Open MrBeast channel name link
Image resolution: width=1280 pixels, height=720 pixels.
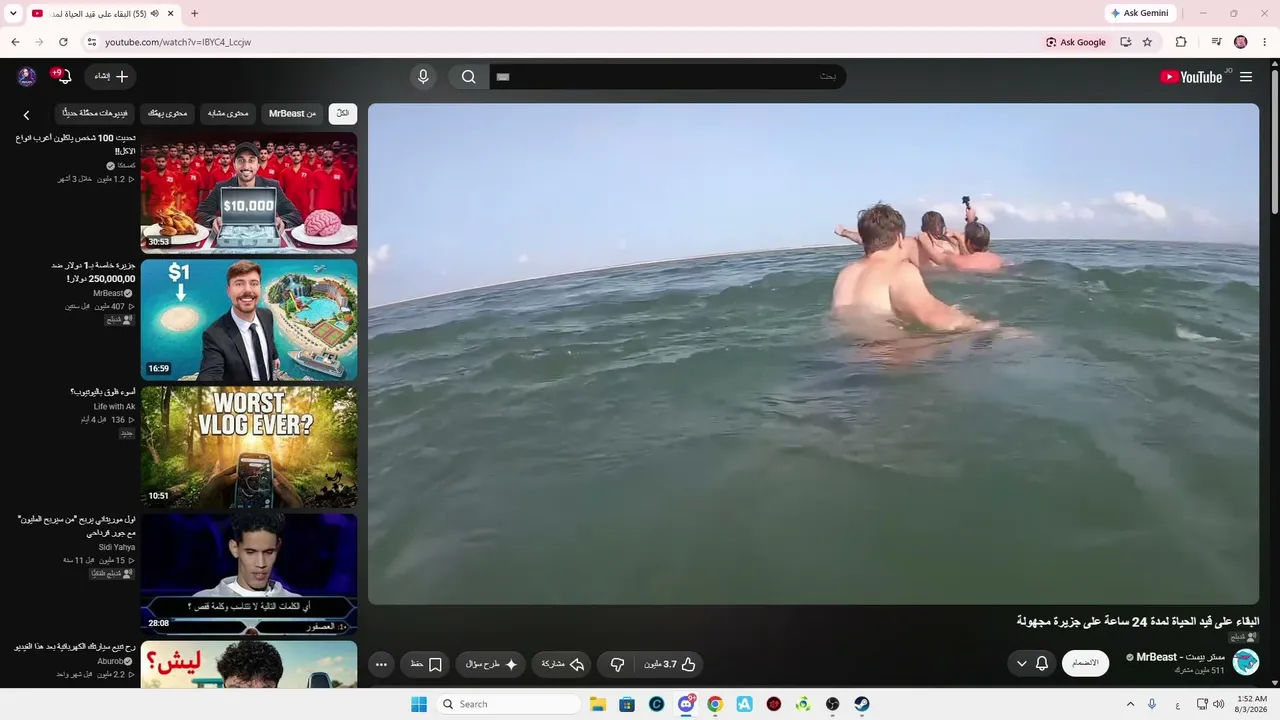tap(1180, 657)
